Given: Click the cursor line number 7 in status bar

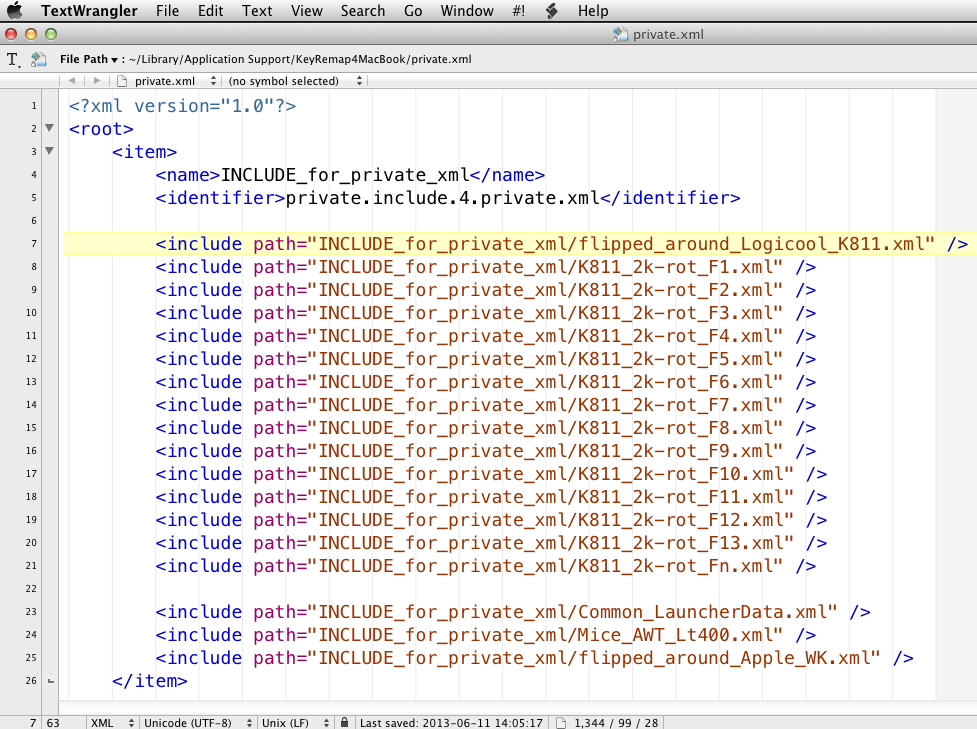Looking at the screenshot, I should pyautogui.click(x=33, y=723).
